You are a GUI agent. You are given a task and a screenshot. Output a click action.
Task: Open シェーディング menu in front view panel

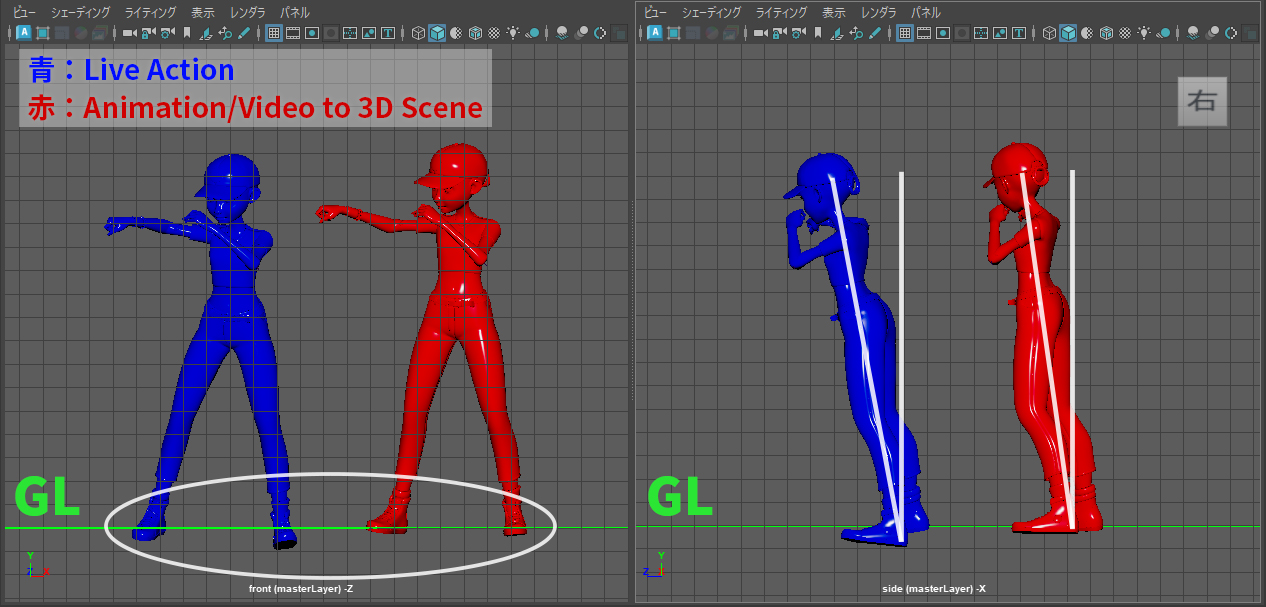(82, 13)
